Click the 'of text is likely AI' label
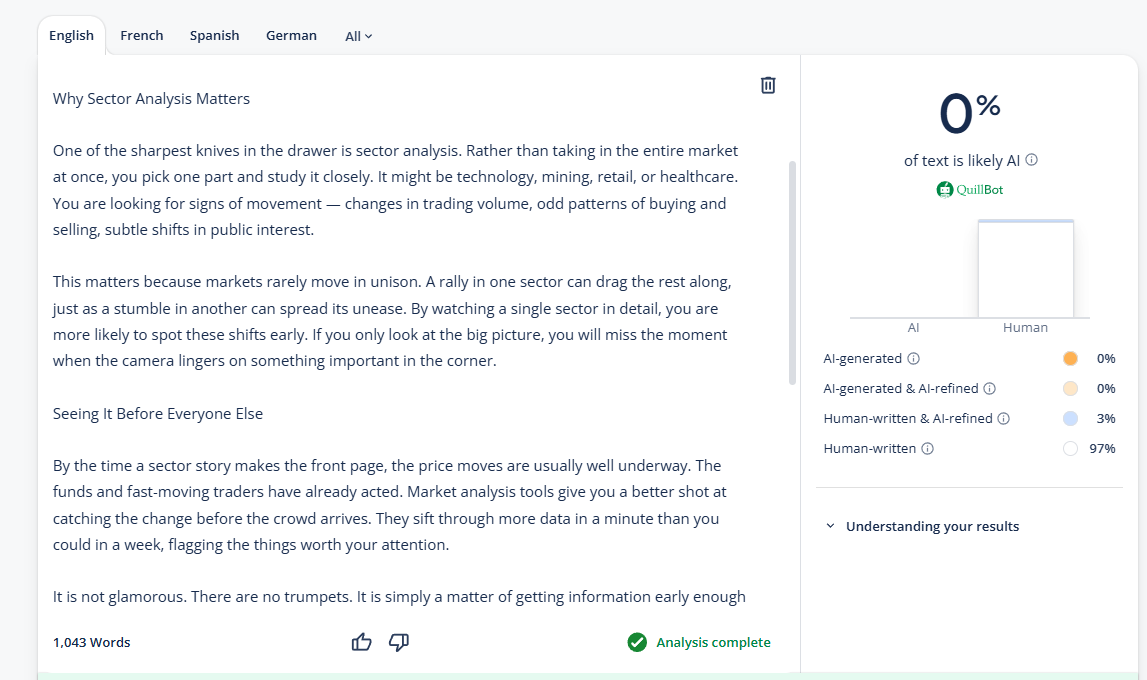Screen dimensions: 1147x680 (962, 160)
